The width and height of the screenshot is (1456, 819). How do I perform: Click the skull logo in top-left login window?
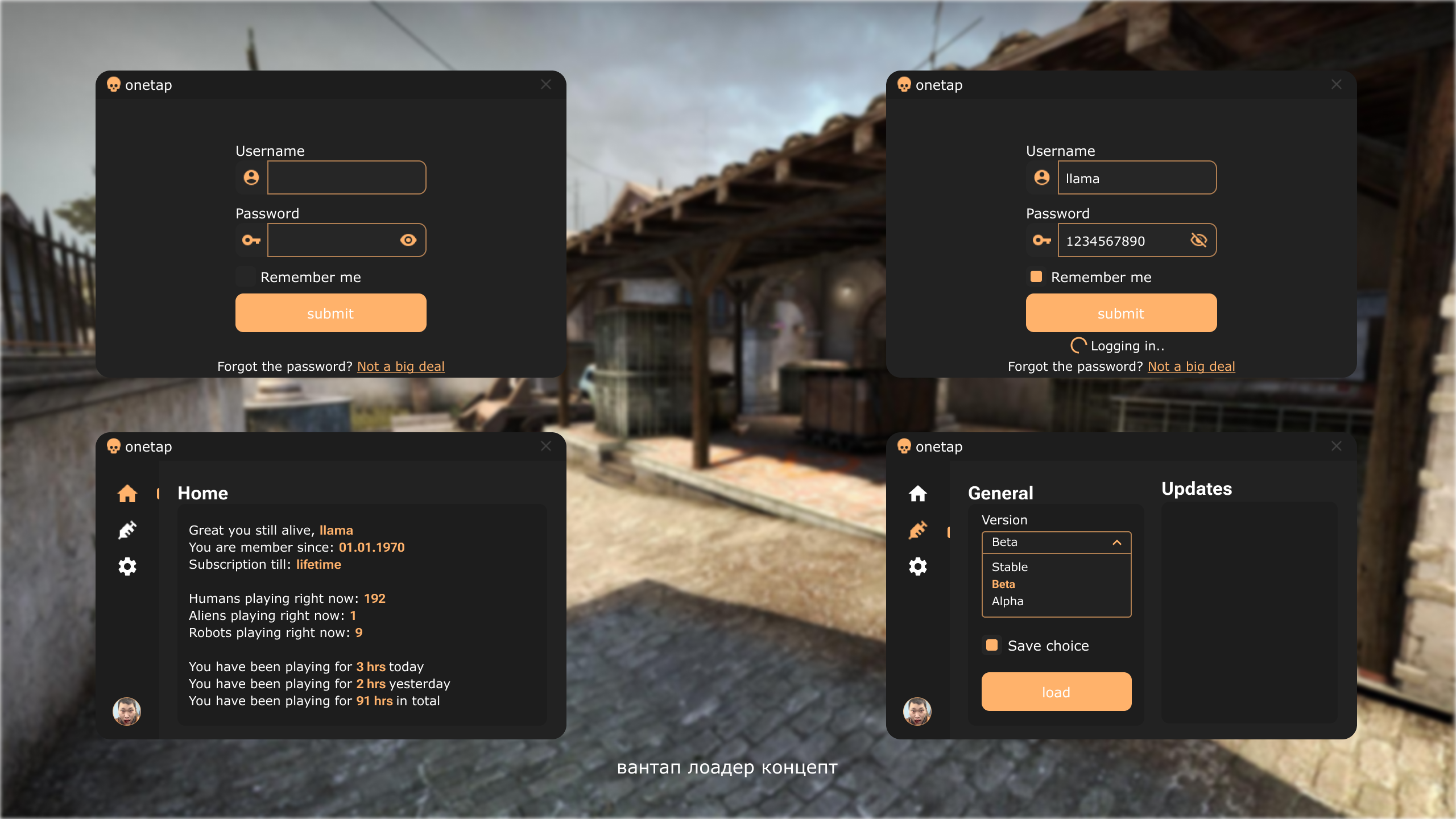tap(114, 85)
